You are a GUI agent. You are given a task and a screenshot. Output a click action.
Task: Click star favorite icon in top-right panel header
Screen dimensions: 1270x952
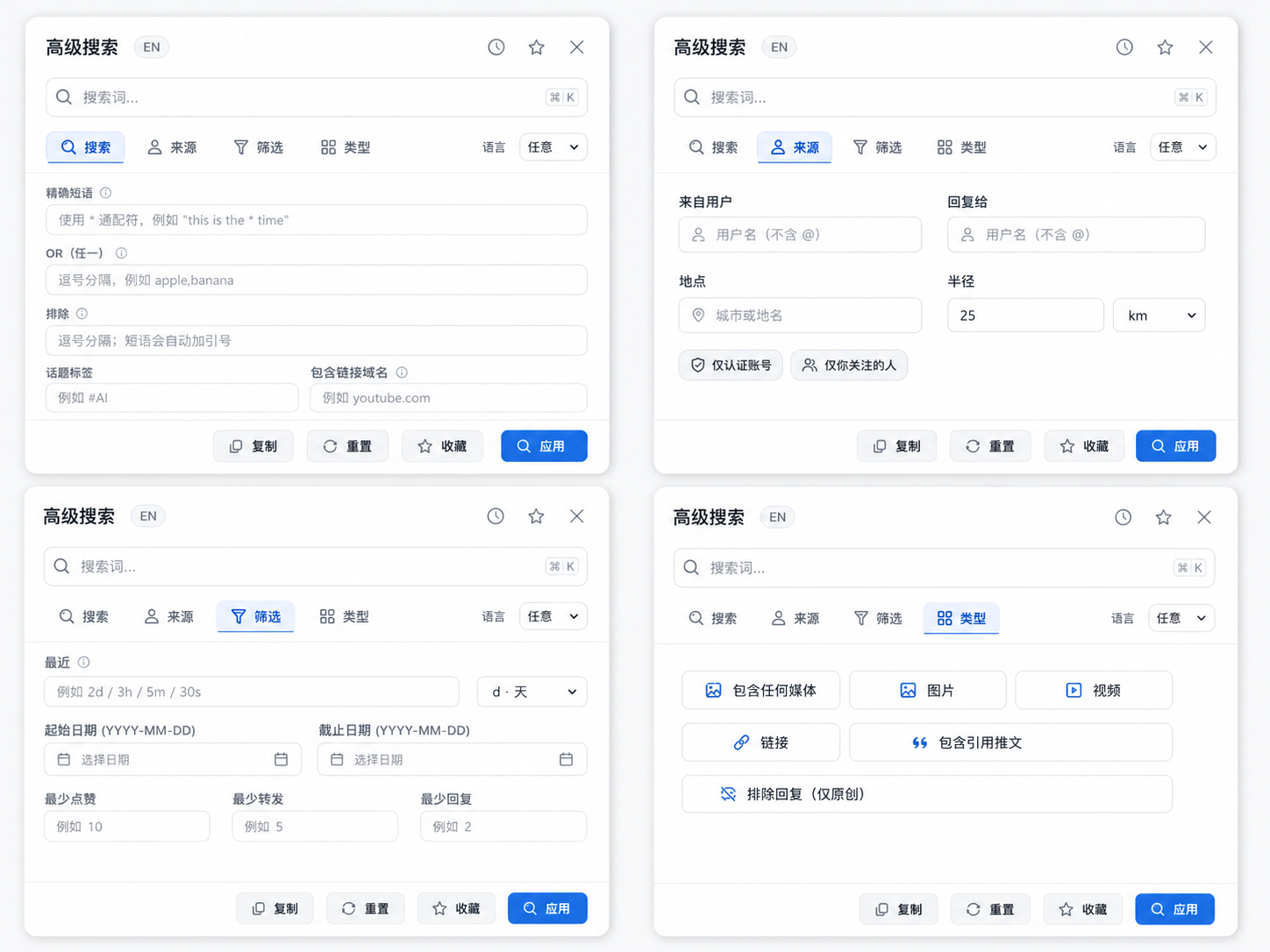(x=1165, y=47)
